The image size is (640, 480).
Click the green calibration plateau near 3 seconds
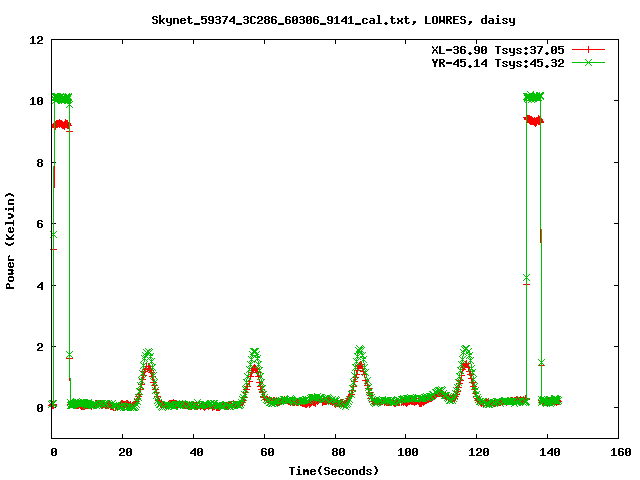click(62, 98)
